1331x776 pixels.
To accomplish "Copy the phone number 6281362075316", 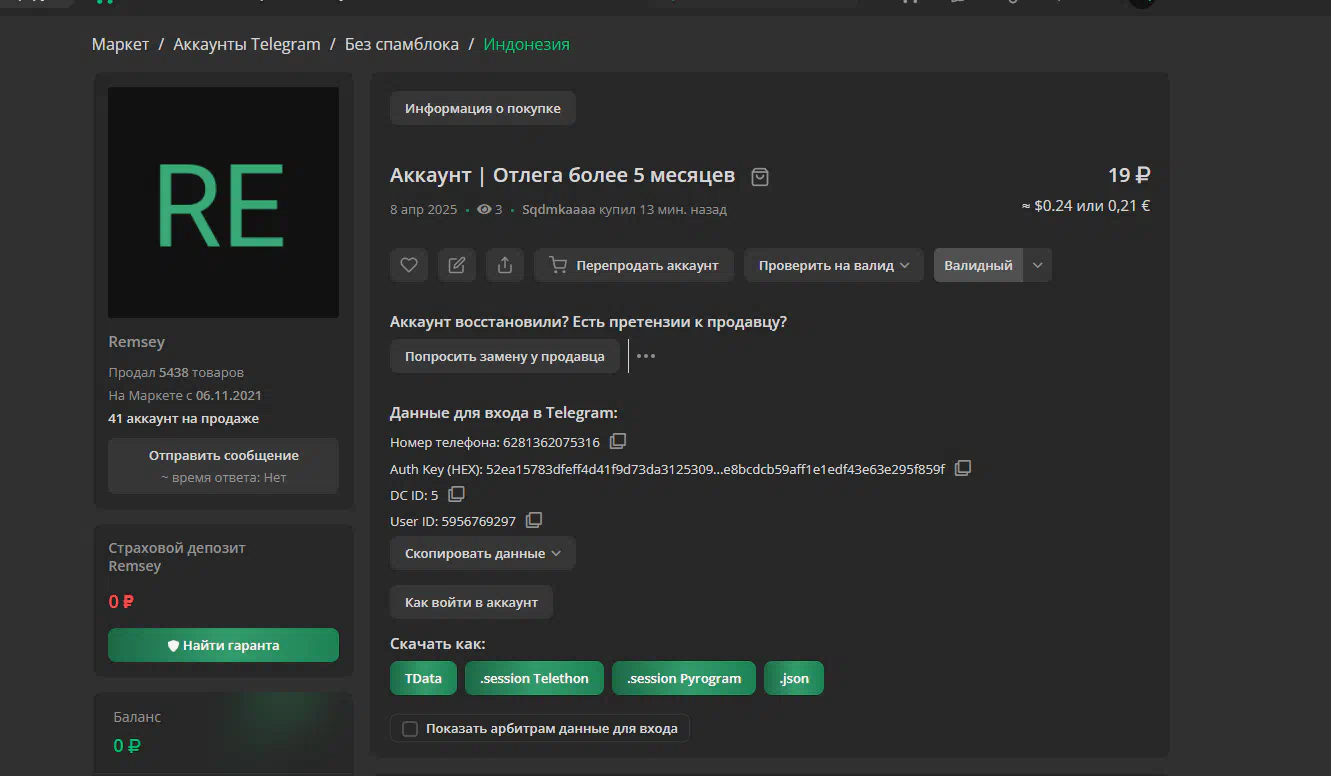I will coord(618,441).
